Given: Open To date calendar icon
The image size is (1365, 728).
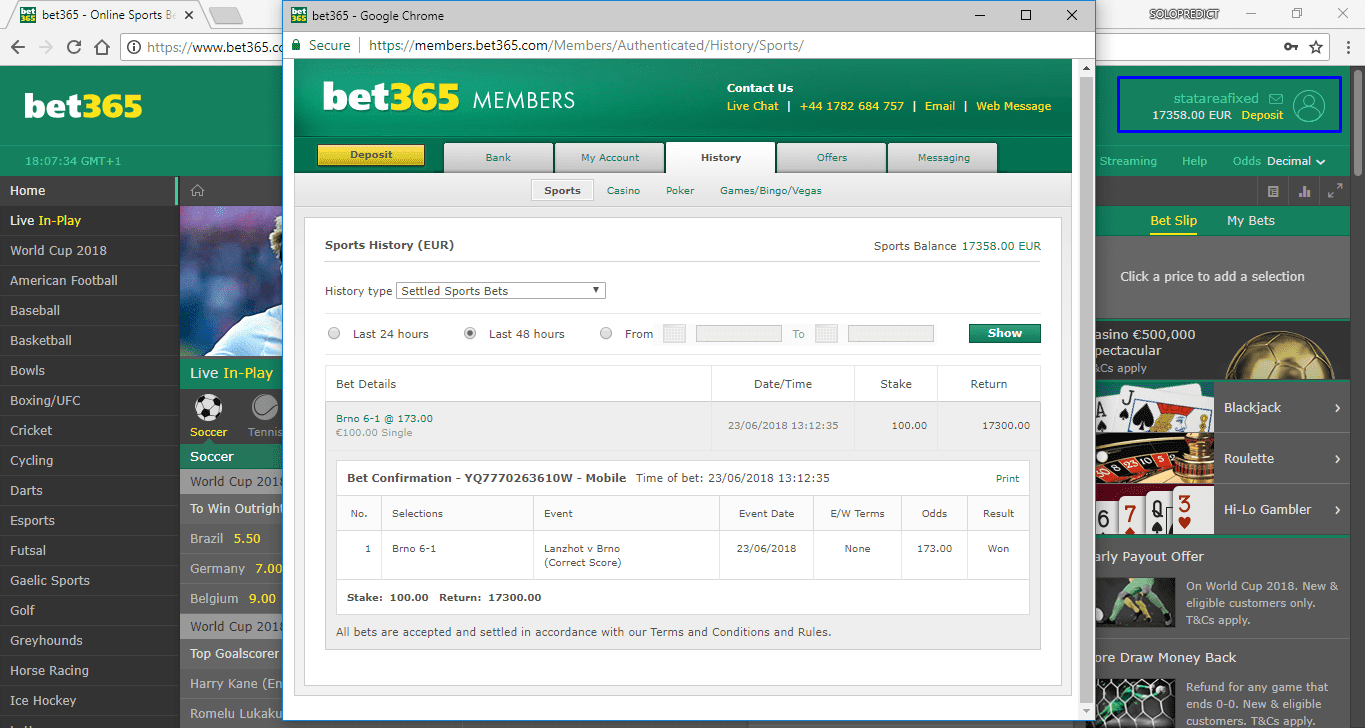Looking at the screenshot, I should click(x=826, y=334).
